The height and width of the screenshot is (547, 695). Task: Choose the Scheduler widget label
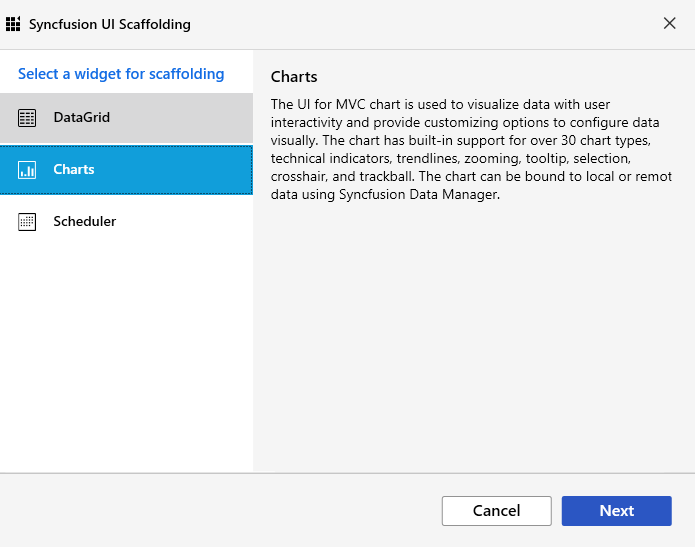(x=85, y=221)
